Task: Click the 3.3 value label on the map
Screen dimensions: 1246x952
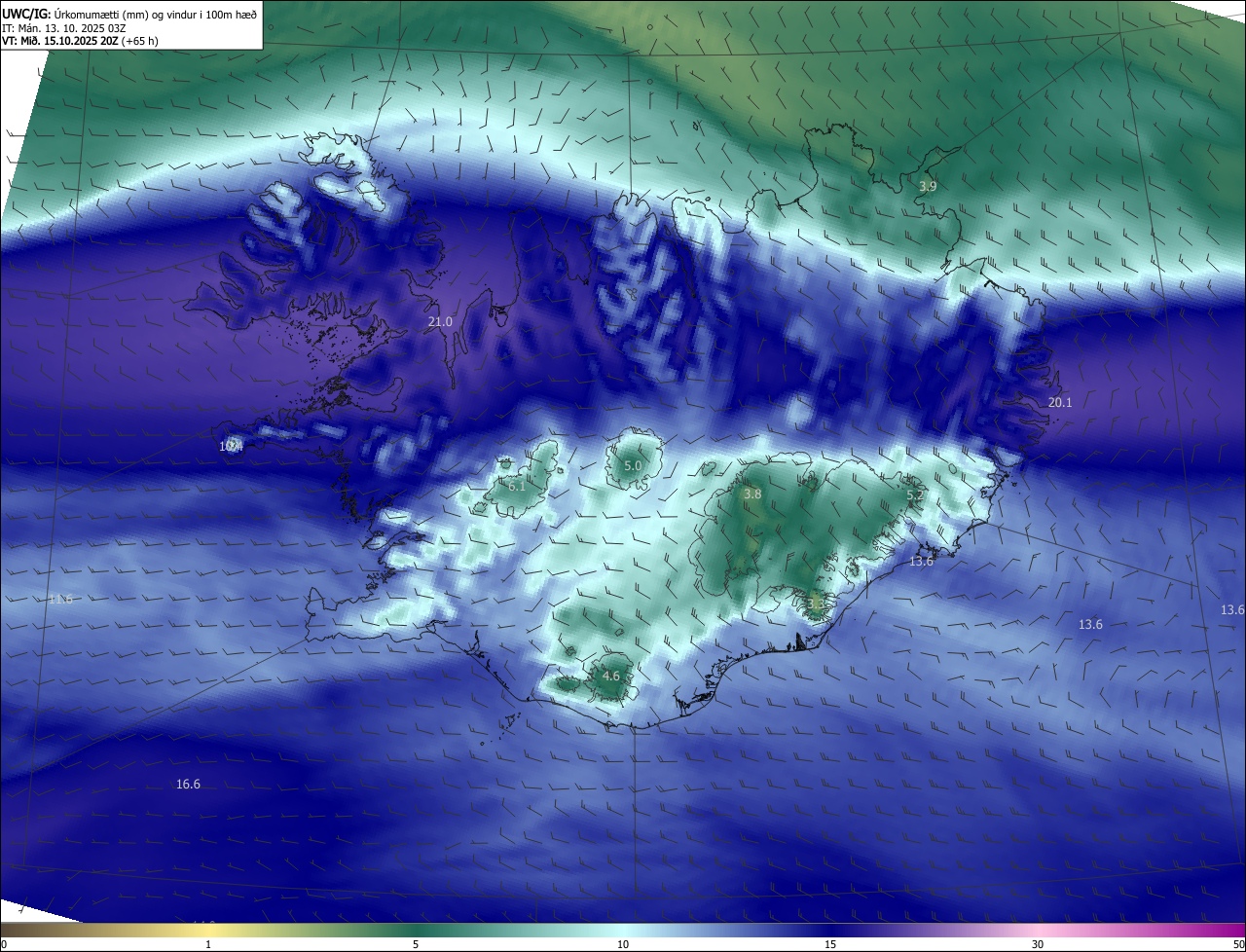Action: tap(816, 604)
